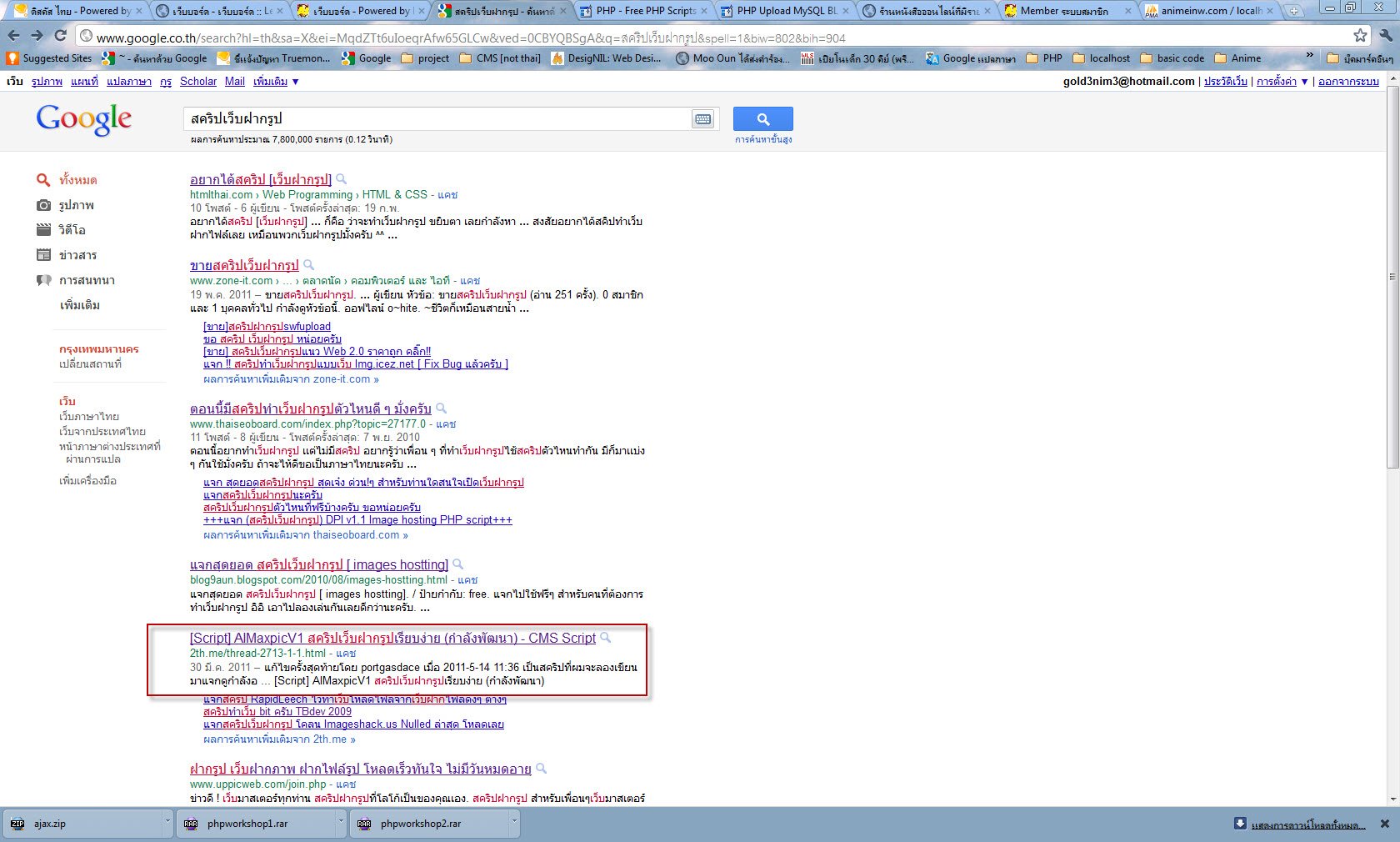
Task: Open the localhost bookmark folder
Action: 1101,58
